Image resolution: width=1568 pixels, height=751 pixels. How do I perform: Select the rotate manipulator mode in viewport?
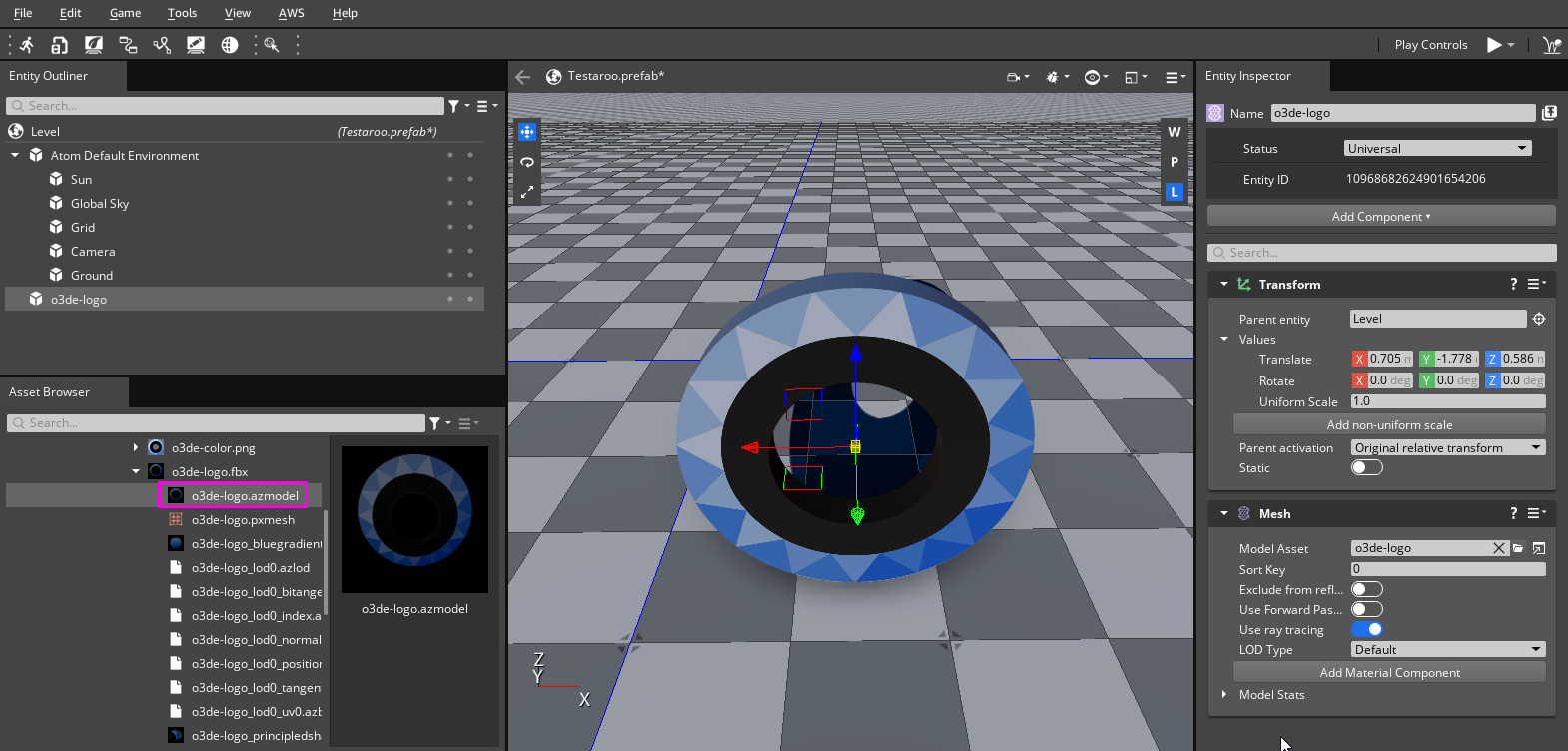[527, 162]
